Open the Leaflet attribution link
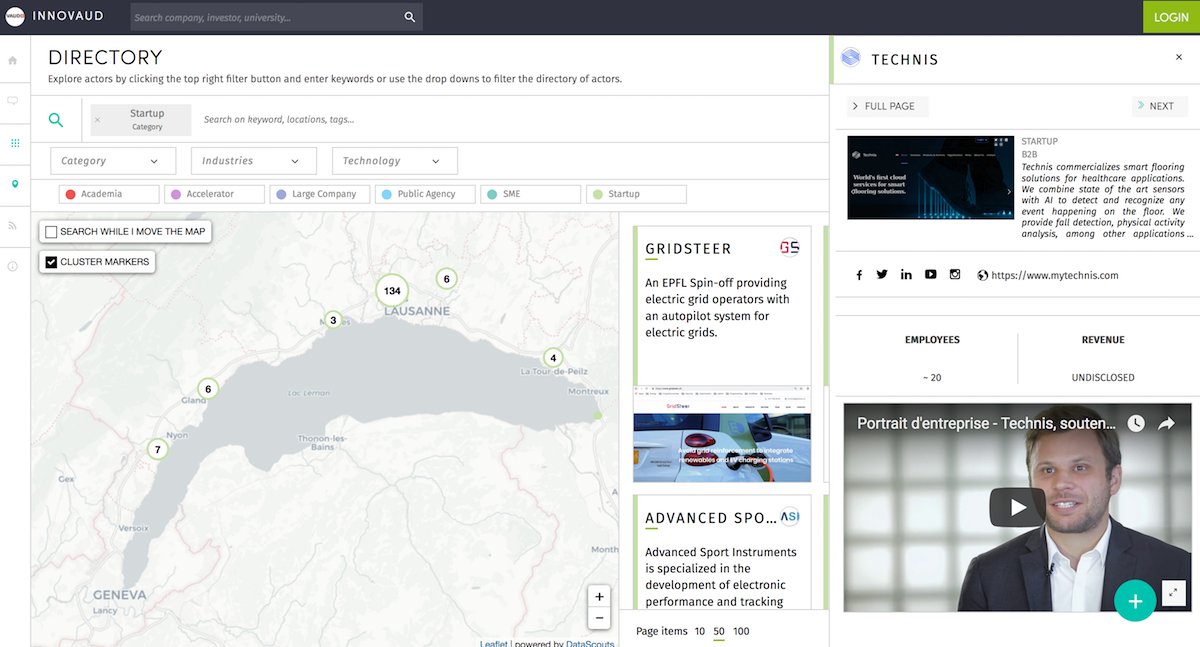Viewport: 1200px width, 647px height. [494, 644]
